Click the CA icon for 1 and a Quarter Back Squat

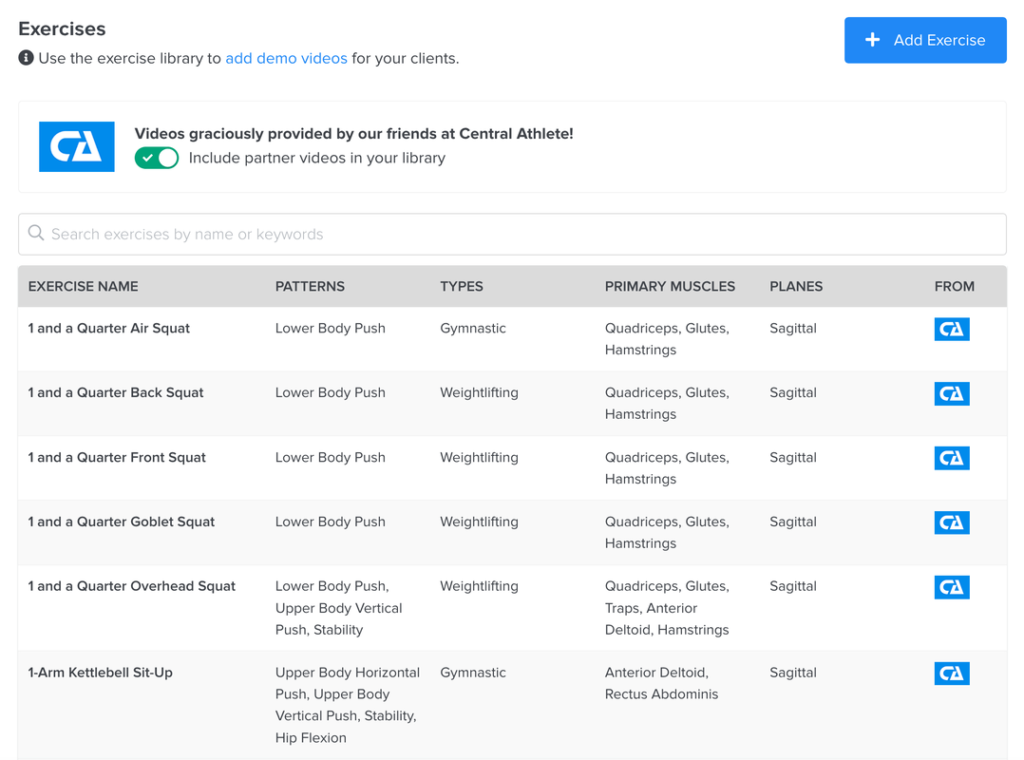click(951, 394)
